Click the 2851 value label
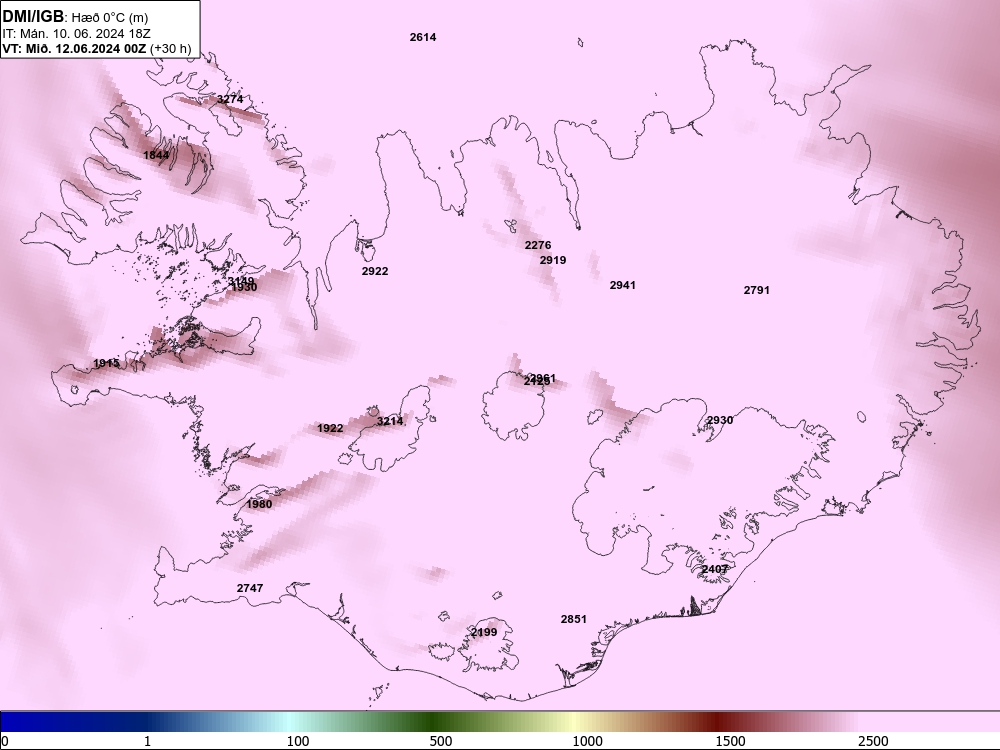 [574, 619]
